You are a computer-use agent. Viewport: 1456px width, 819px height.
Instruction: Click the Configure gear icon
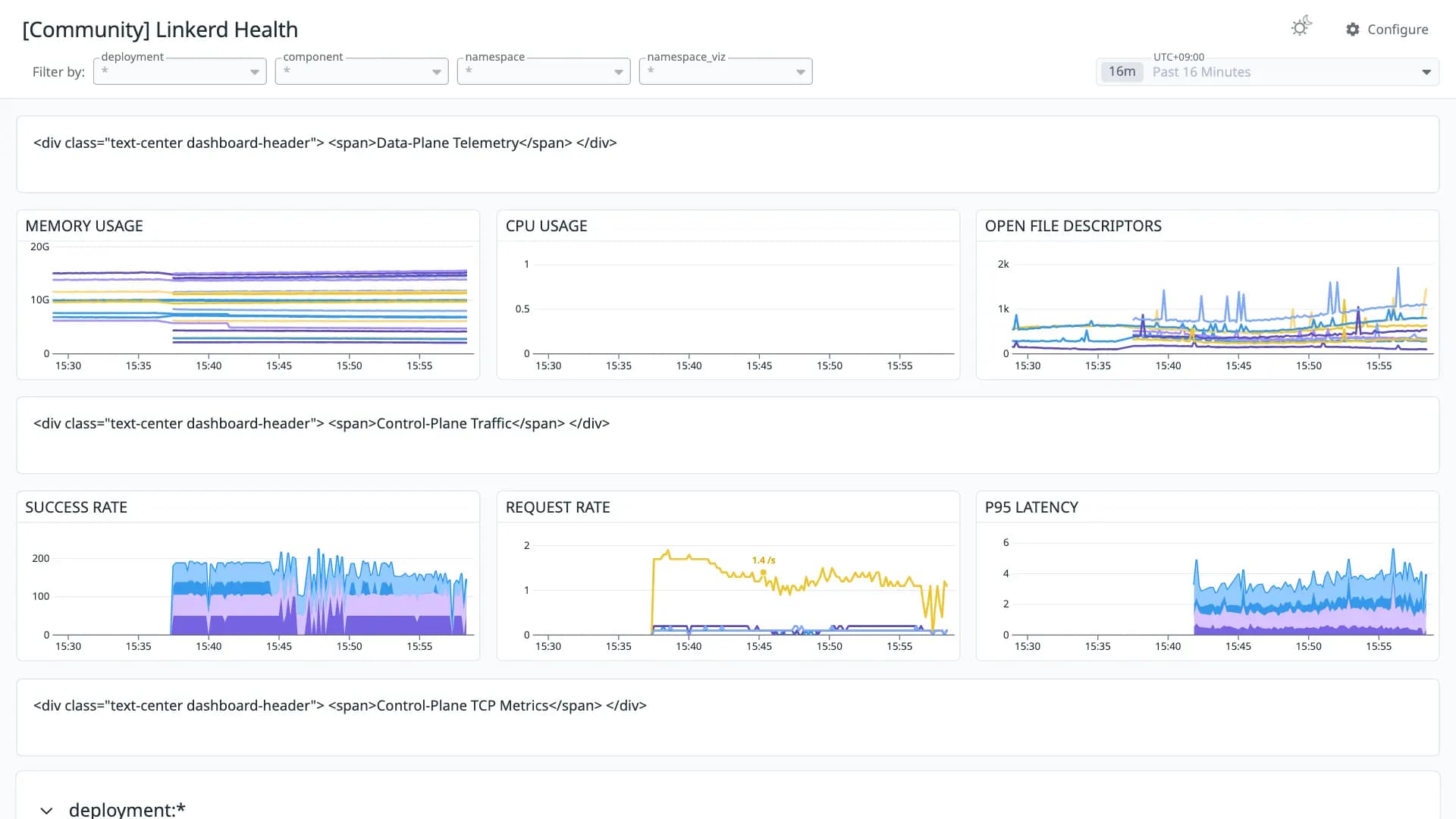click(x=1353, y=30)
